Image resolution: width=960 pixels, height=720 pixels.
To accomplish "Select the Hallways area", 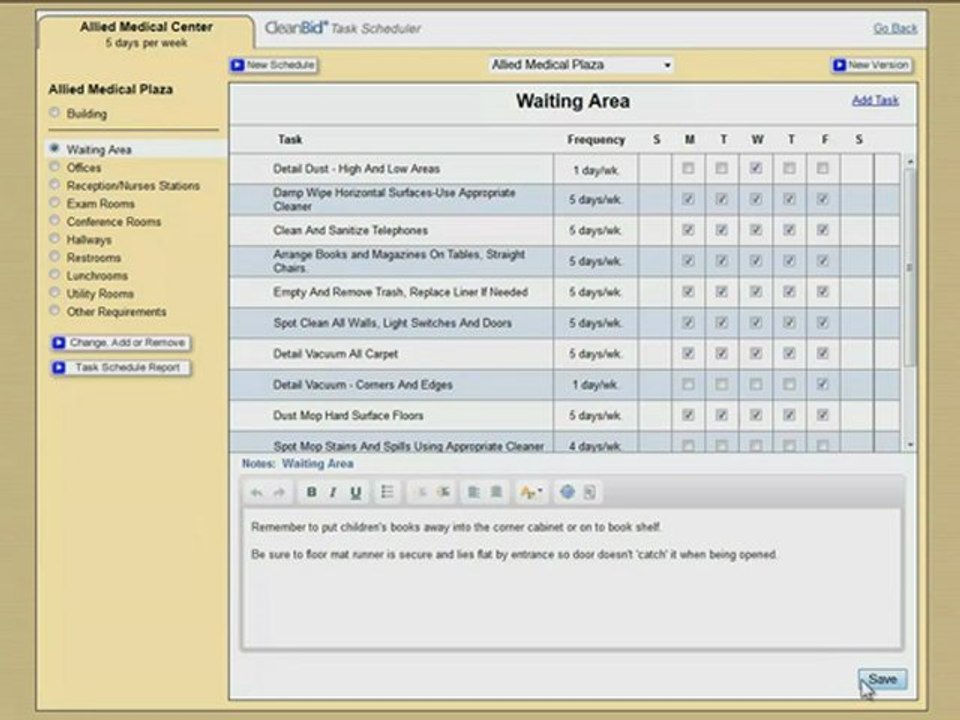I will coord(54,238).
